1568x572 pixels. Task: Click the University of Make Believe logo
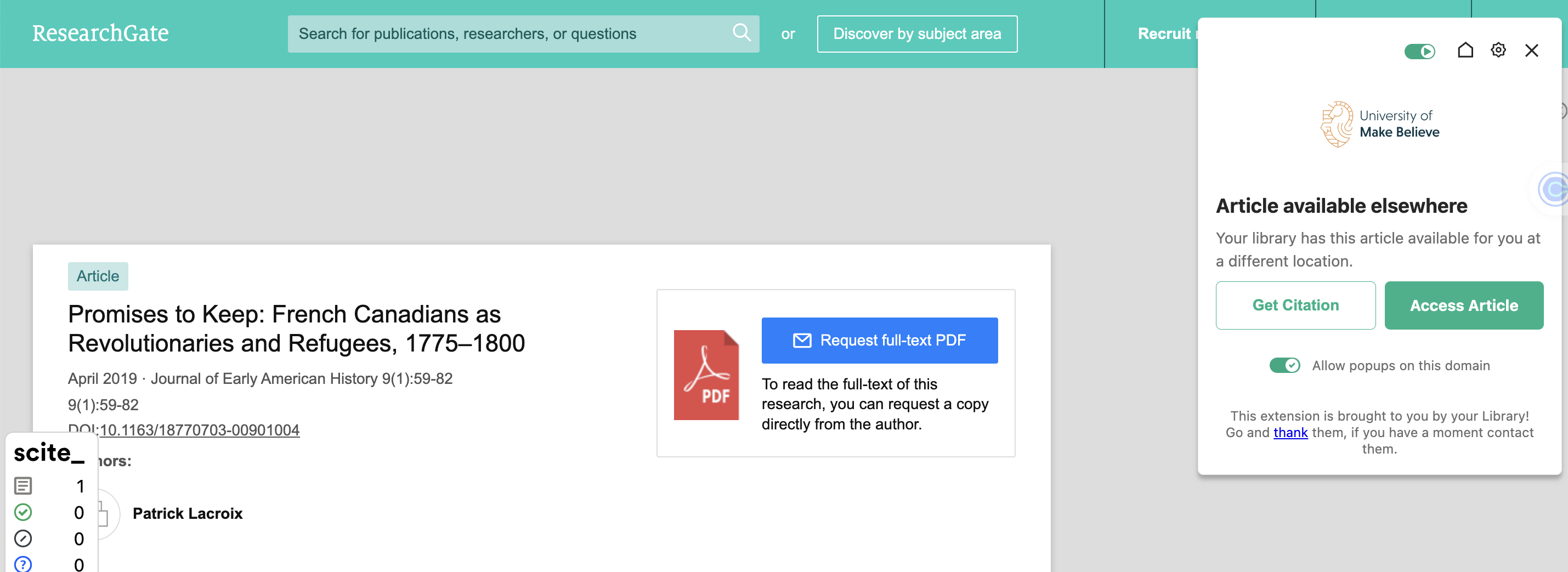coord(1379,124)
